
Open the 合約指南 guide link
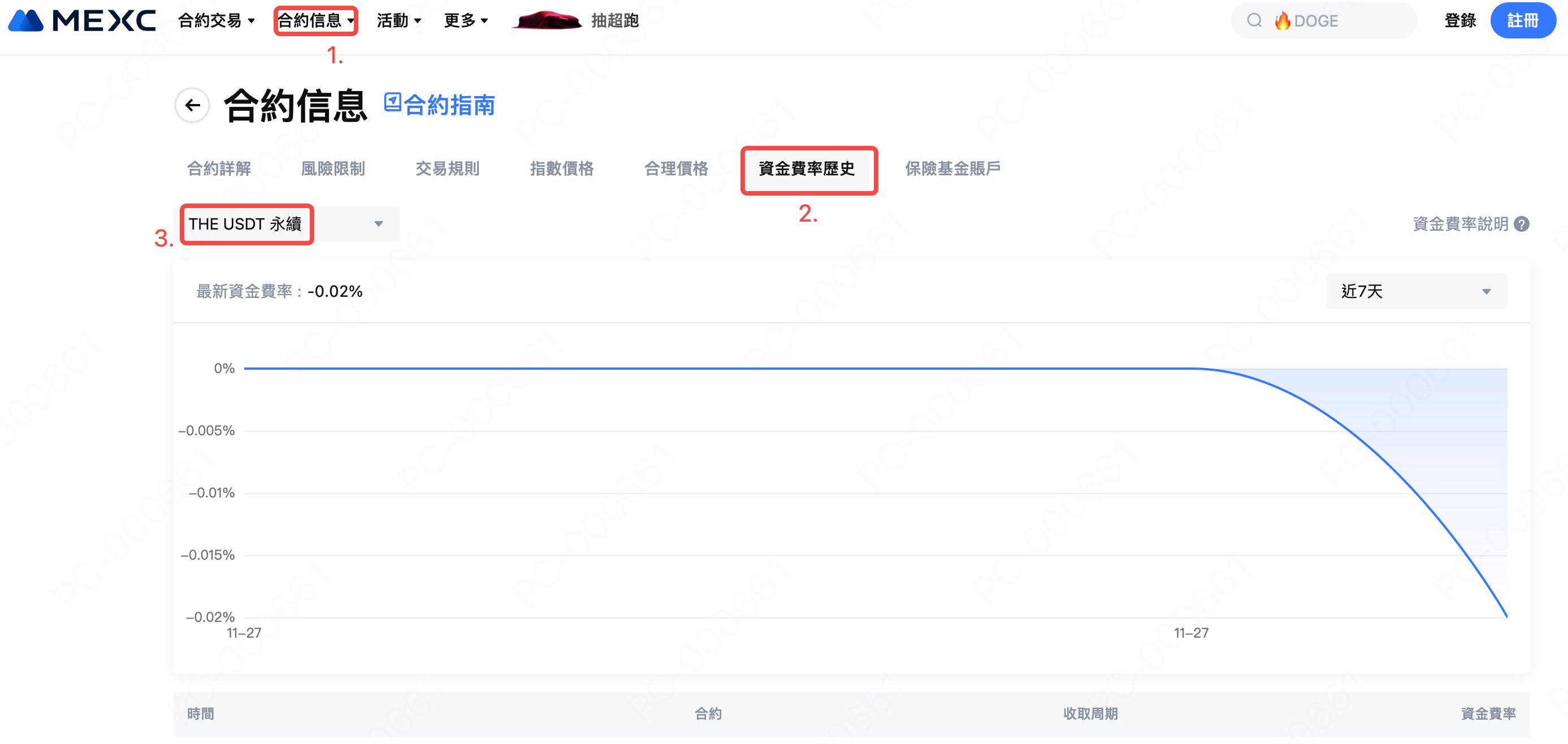pos(449,105)
